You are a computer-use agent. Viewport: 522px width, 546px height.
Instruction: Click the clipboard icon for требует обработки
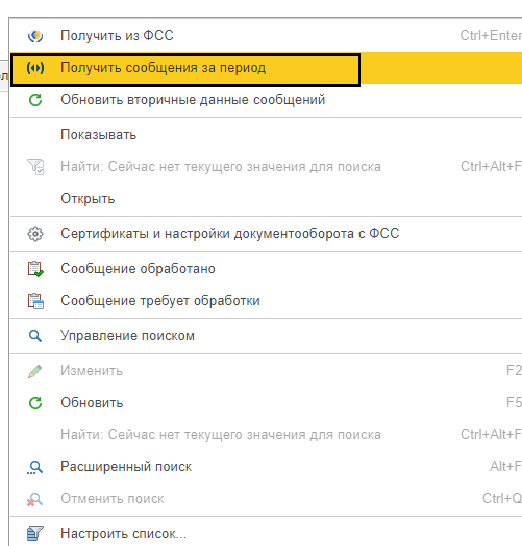(x=35, y=301)
